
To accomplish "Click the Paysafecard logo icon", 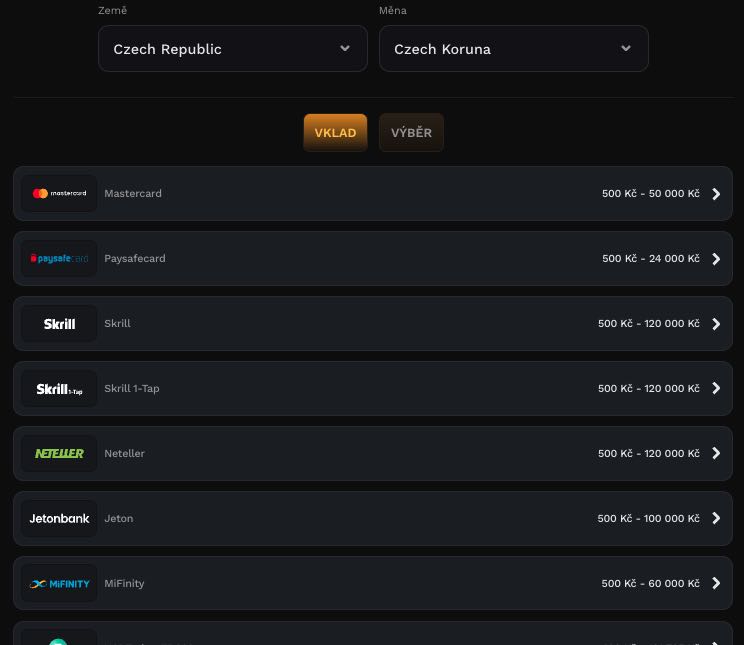I will (59, 259).
